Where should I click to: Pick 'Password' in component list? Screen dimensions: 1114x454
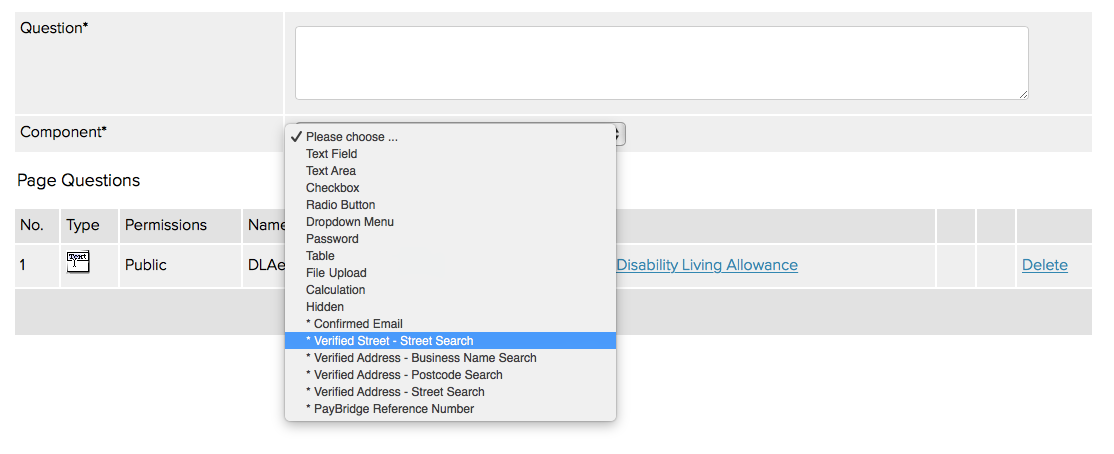coord(332,239)
